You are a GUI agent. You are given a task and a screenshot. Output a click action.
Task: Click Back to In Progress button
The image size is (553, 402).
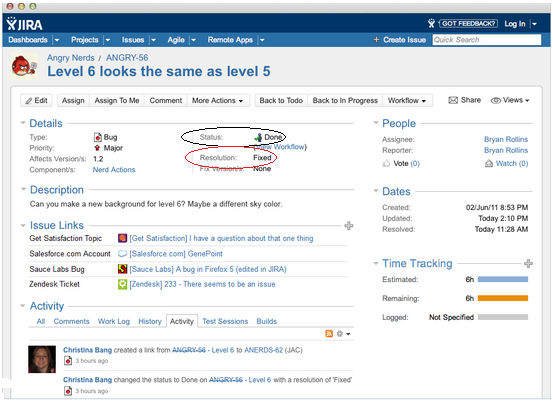345,100
